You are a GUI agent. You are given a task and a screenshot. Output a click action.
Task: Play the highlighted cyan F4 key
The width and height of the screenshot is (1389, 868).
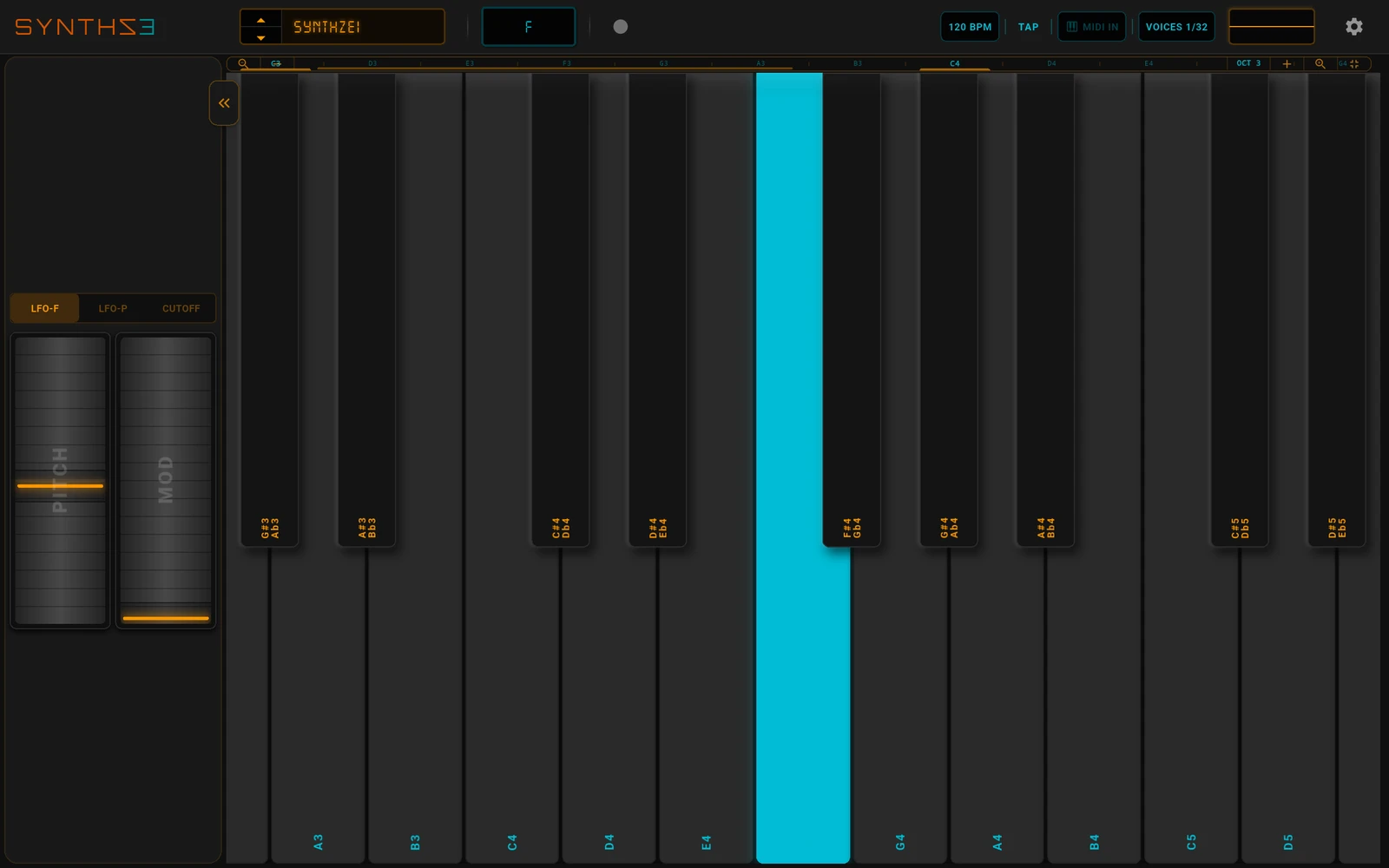coord(803,705)
